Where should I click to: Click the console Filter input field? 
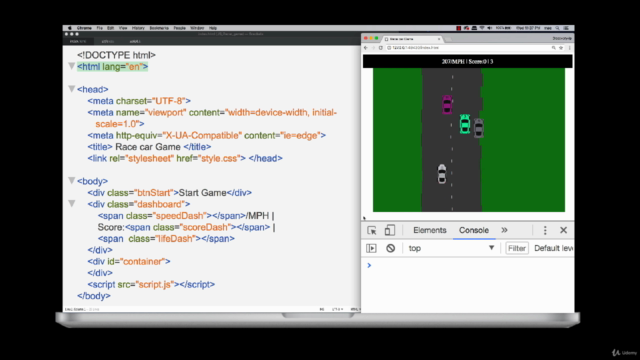point(517,248)
